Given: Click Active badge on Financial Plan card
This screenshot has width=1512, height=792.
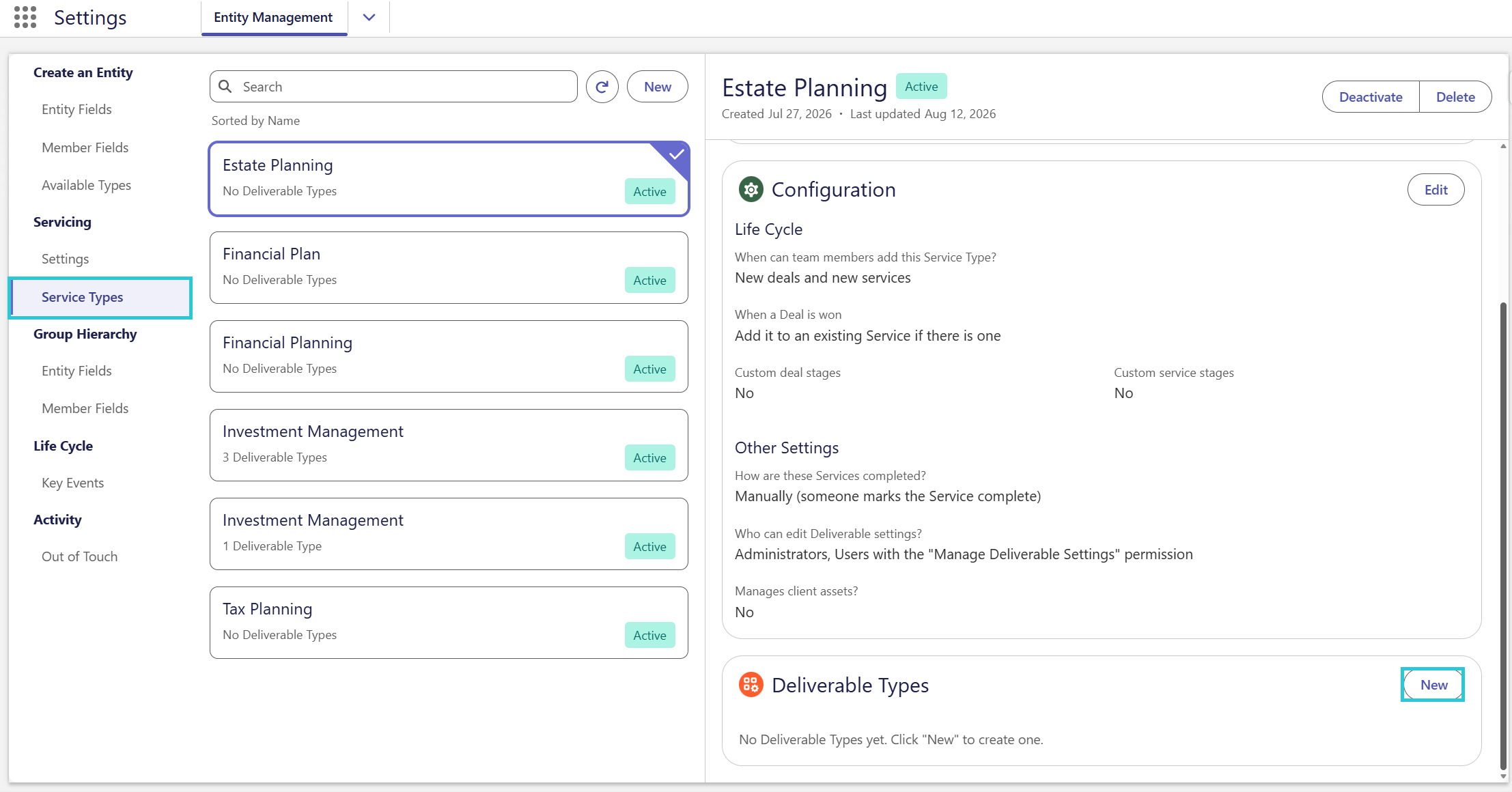Looking at the screenshot, I should (649, 280).
